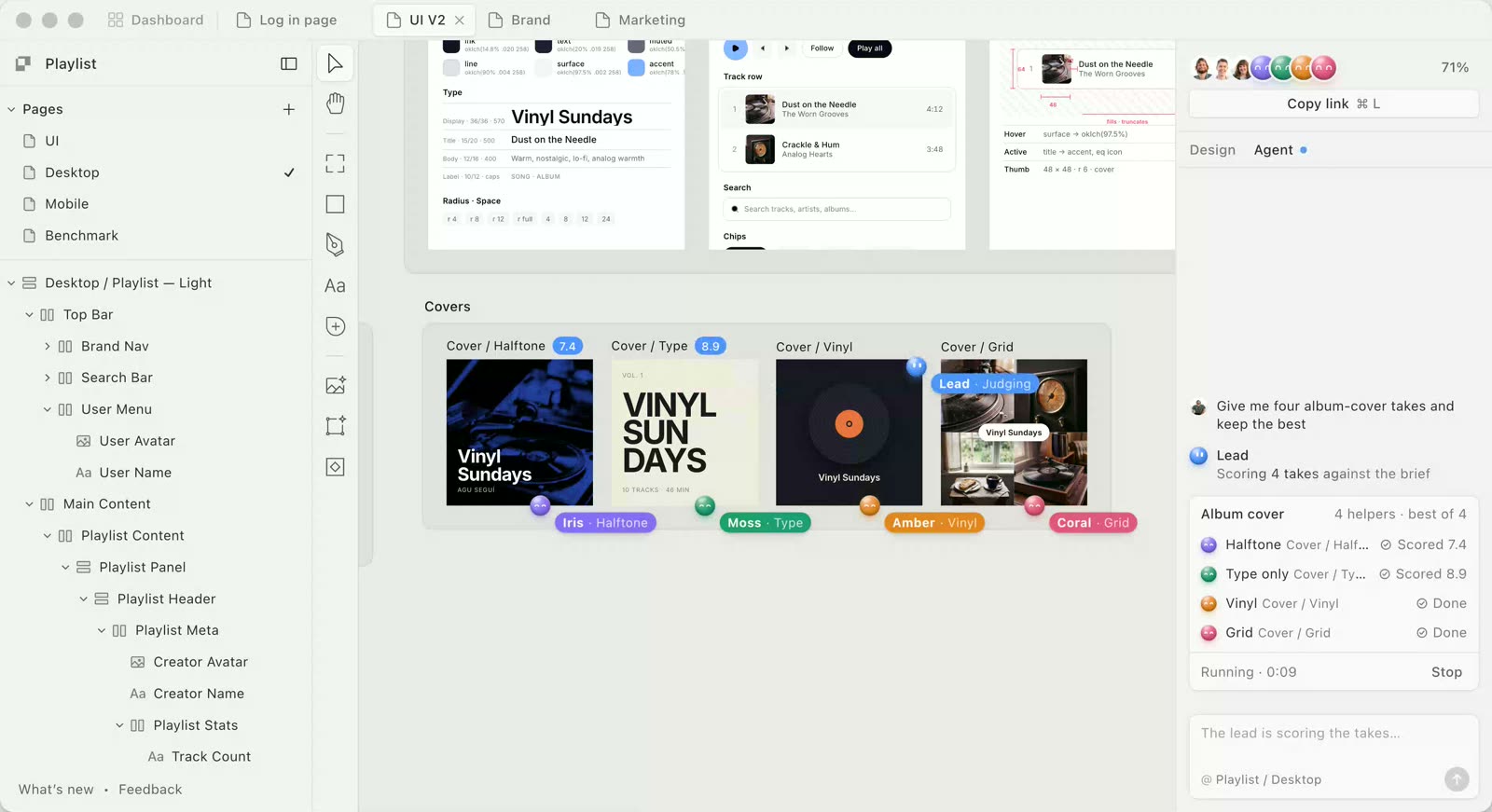Viewport: 1492px width, 812px height.
Task: Activate the Text (Aa) tool
Action: (x=335, y=286)
